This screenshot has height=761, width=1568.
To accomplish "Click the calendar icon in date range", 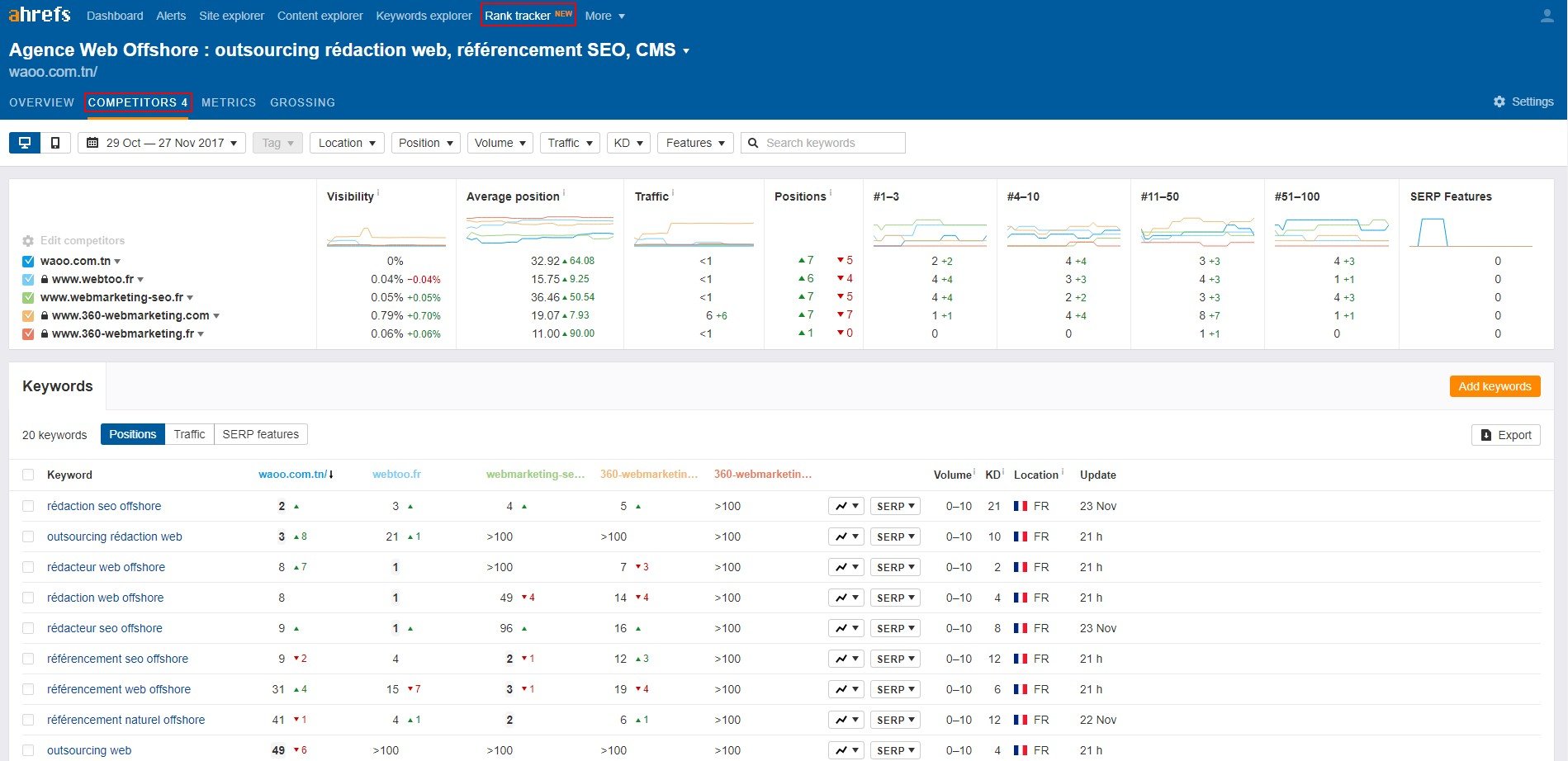I will coord(92,143).
